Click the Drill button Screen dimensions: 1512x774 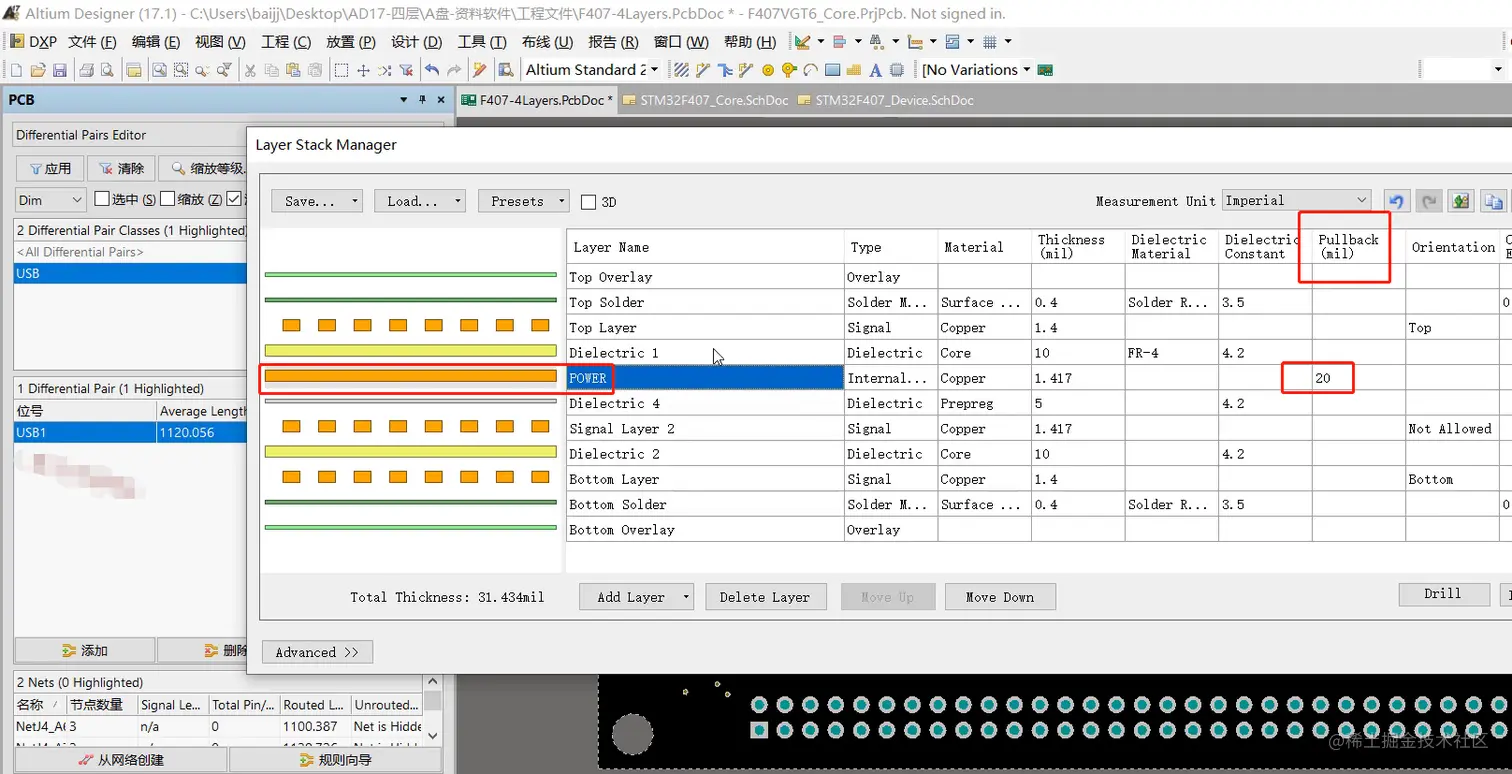point(1442,594)
